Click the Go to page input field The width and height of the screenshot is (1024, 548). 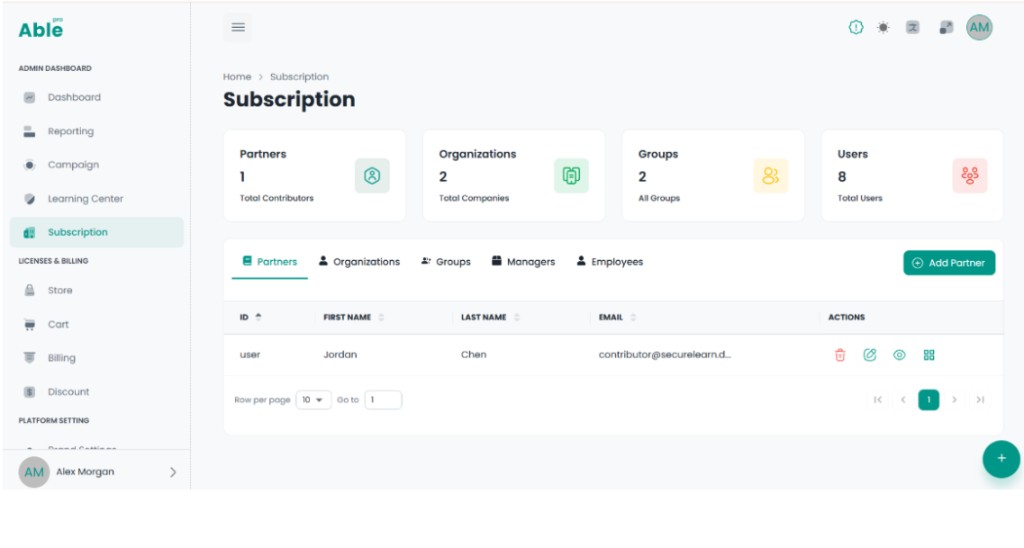click(383, 400)
